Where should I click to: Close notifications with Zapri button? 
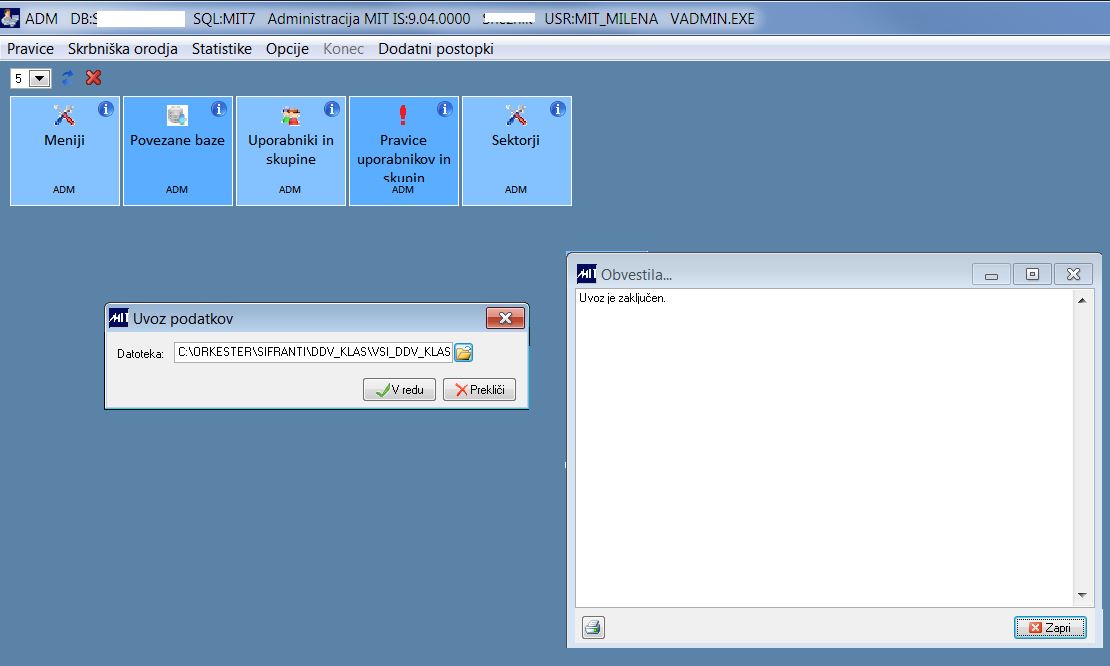tap(1050, 628)
